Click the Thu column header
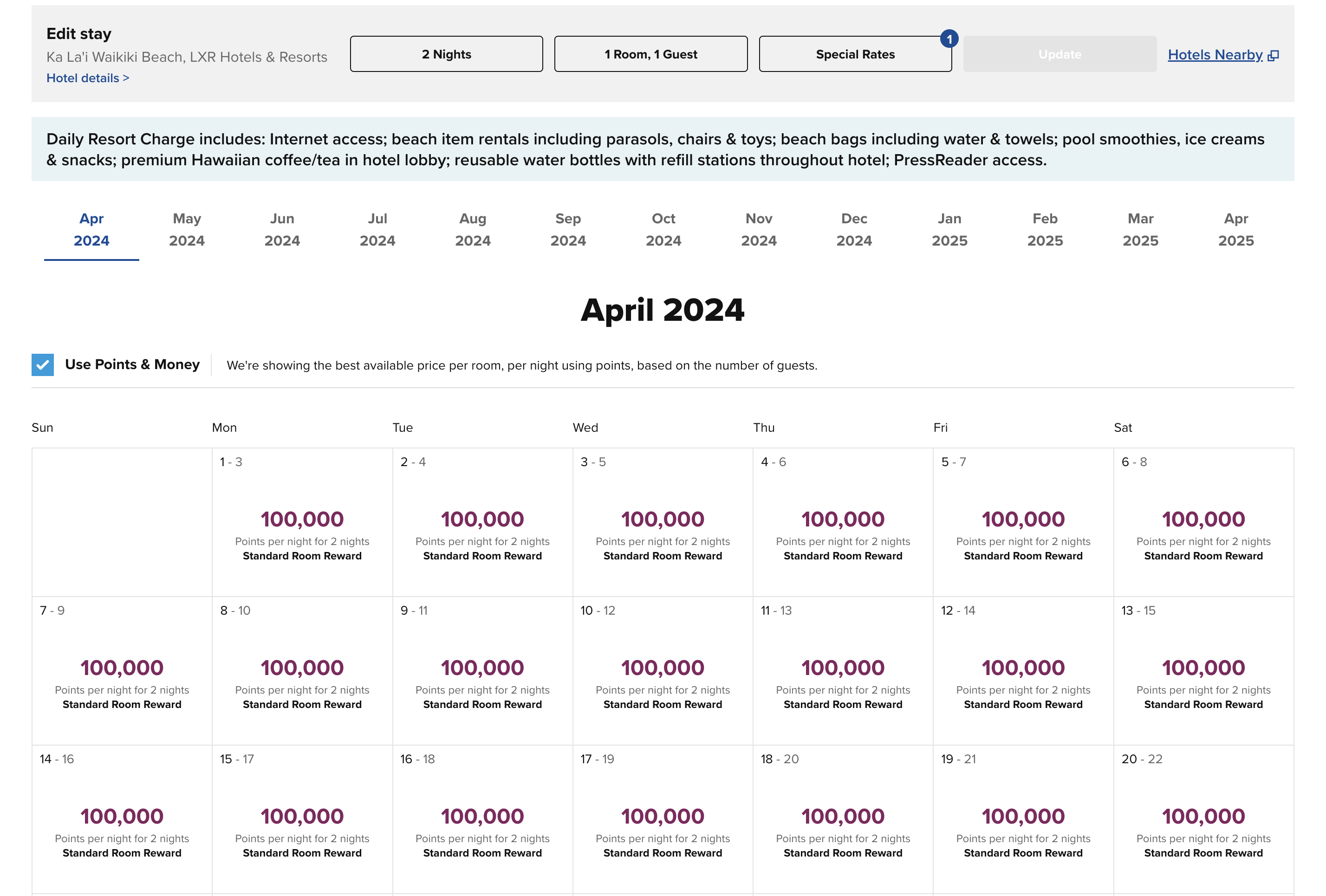Screen dimensions: 1326x896 764,428
